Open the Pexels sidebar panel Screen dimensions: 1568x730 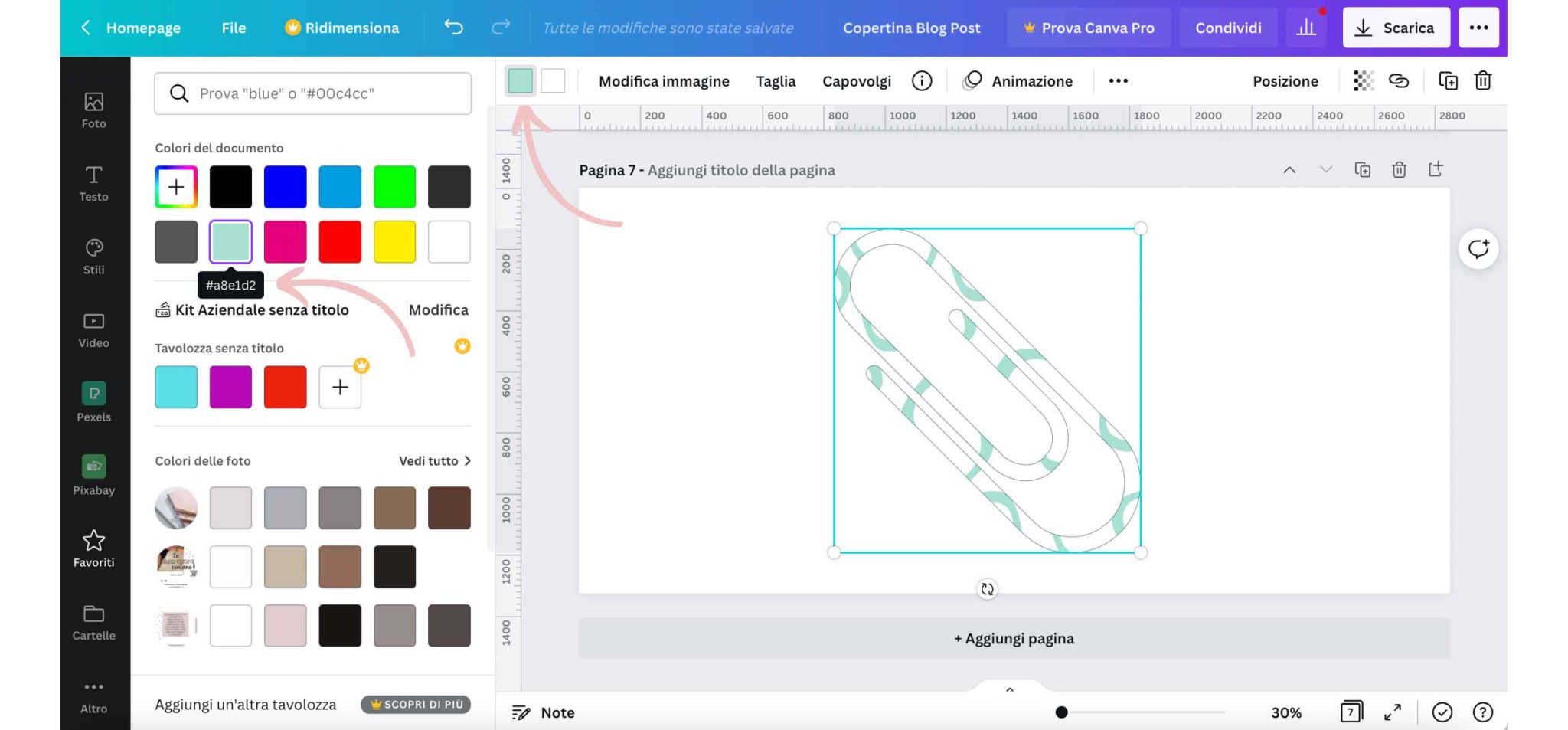coord(93,402)
